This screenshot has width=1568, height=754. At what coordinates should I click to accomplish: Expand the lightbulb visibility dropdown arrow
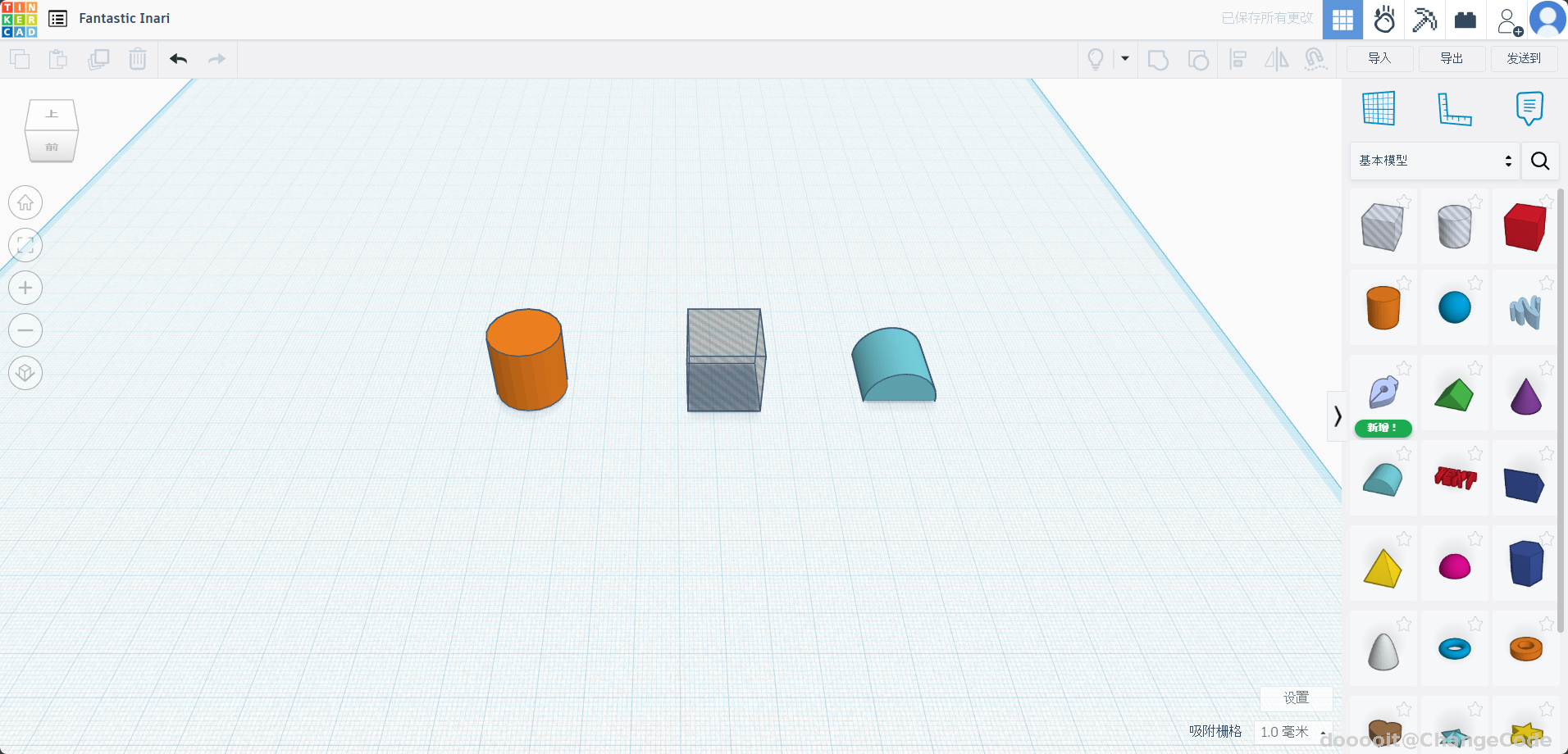pyautogui.click(x=1125, y=58)
